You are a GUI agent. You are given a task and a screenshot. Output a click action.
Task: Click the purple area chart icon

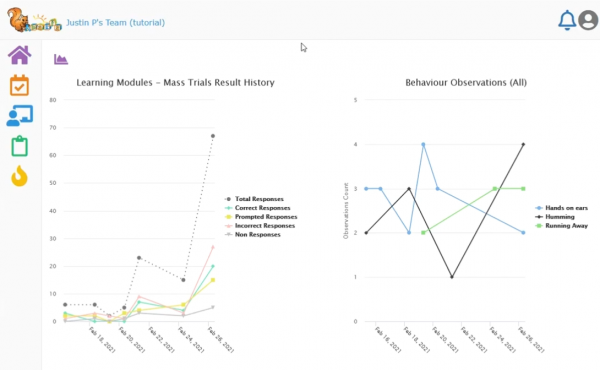coord(61,59)
